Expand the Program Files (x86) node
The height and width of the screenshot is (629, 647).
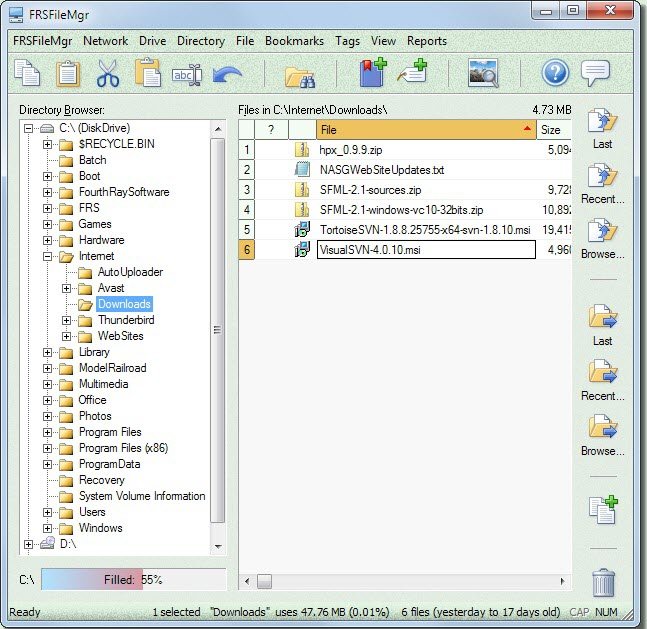(x=47, y=448)
